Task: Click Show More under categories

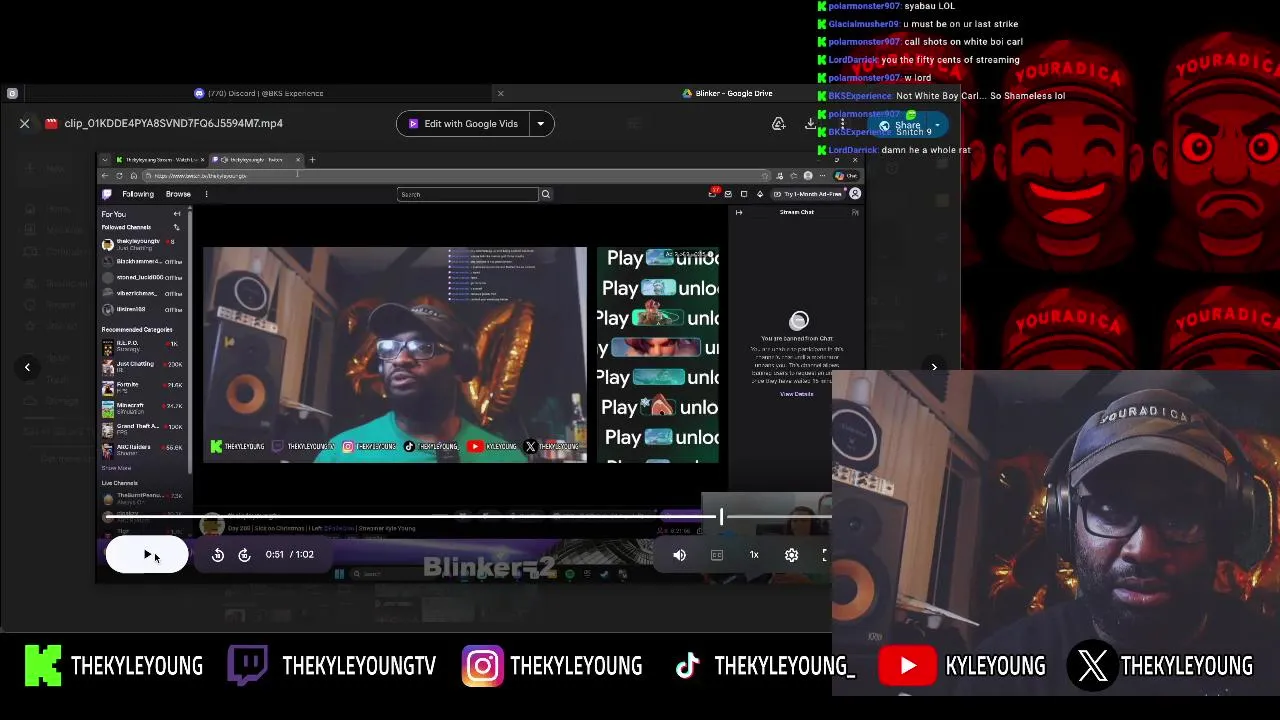Action: (x=116, y=468)
